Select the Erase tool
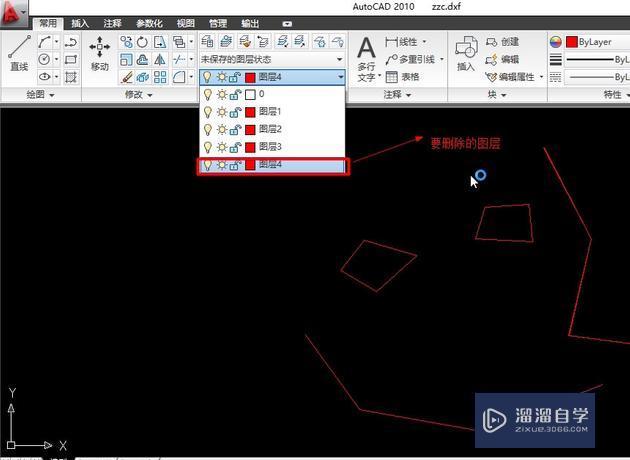630x460 pixels. point(126,77)
